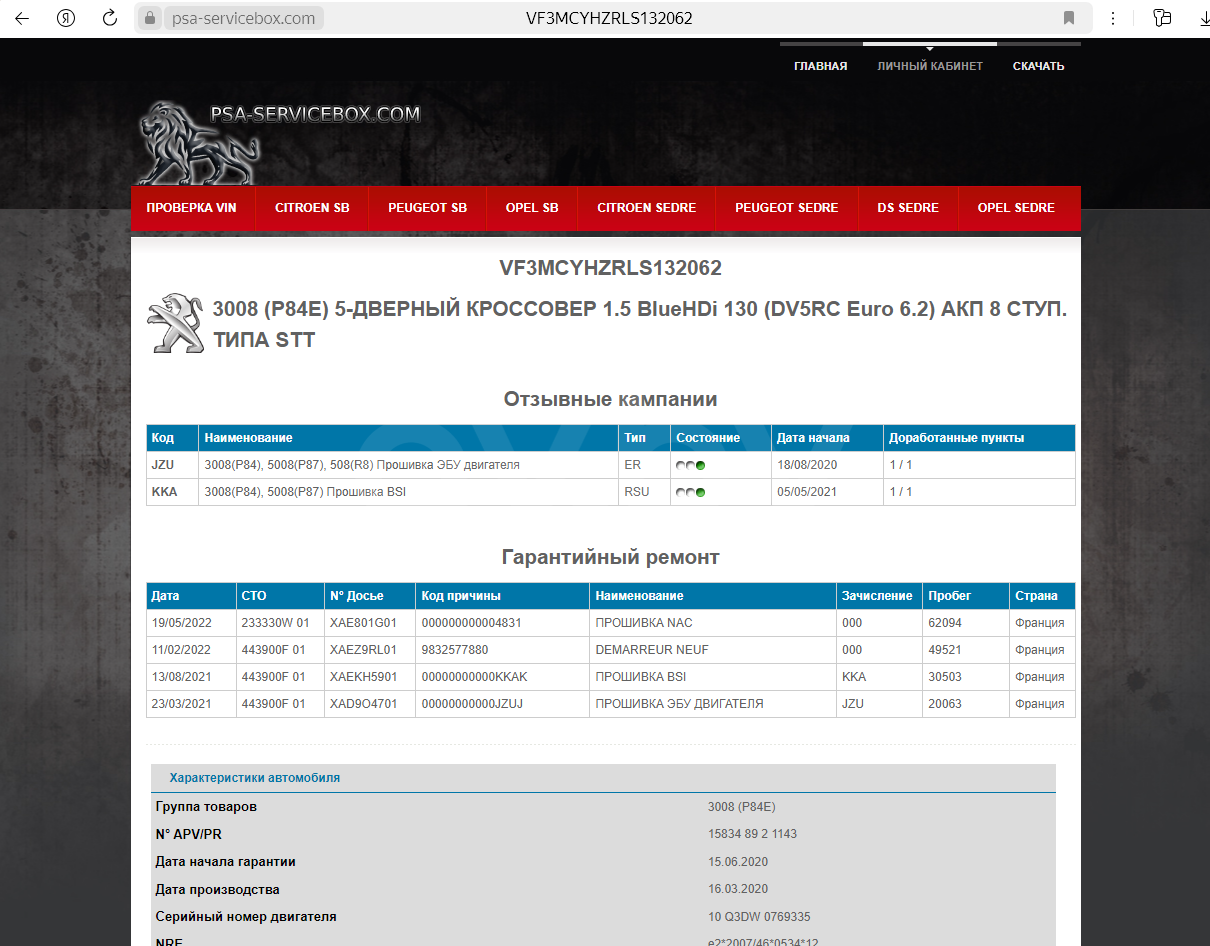Click the warranty date 13/08/2021
Screen dimensions: 1210x946
[181, 677]
